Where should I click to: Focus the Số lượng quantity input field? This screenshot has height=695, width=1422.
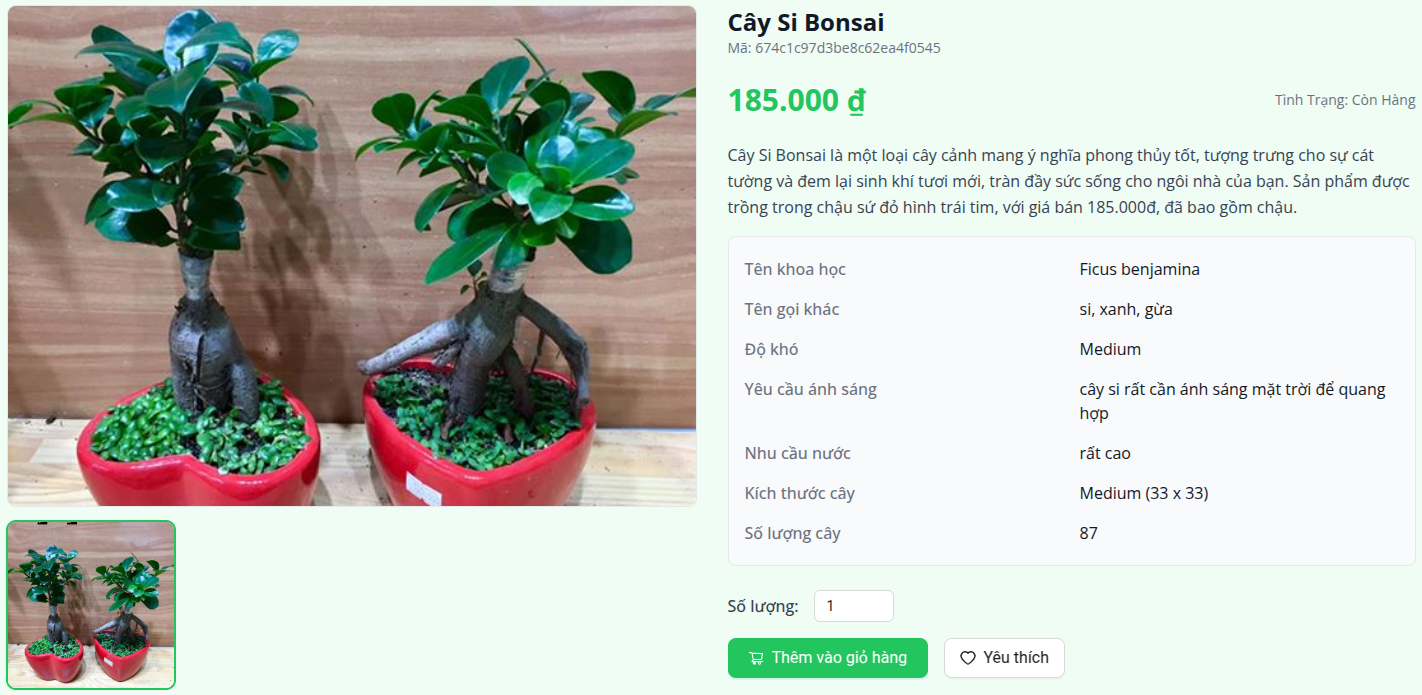[853, 606]
